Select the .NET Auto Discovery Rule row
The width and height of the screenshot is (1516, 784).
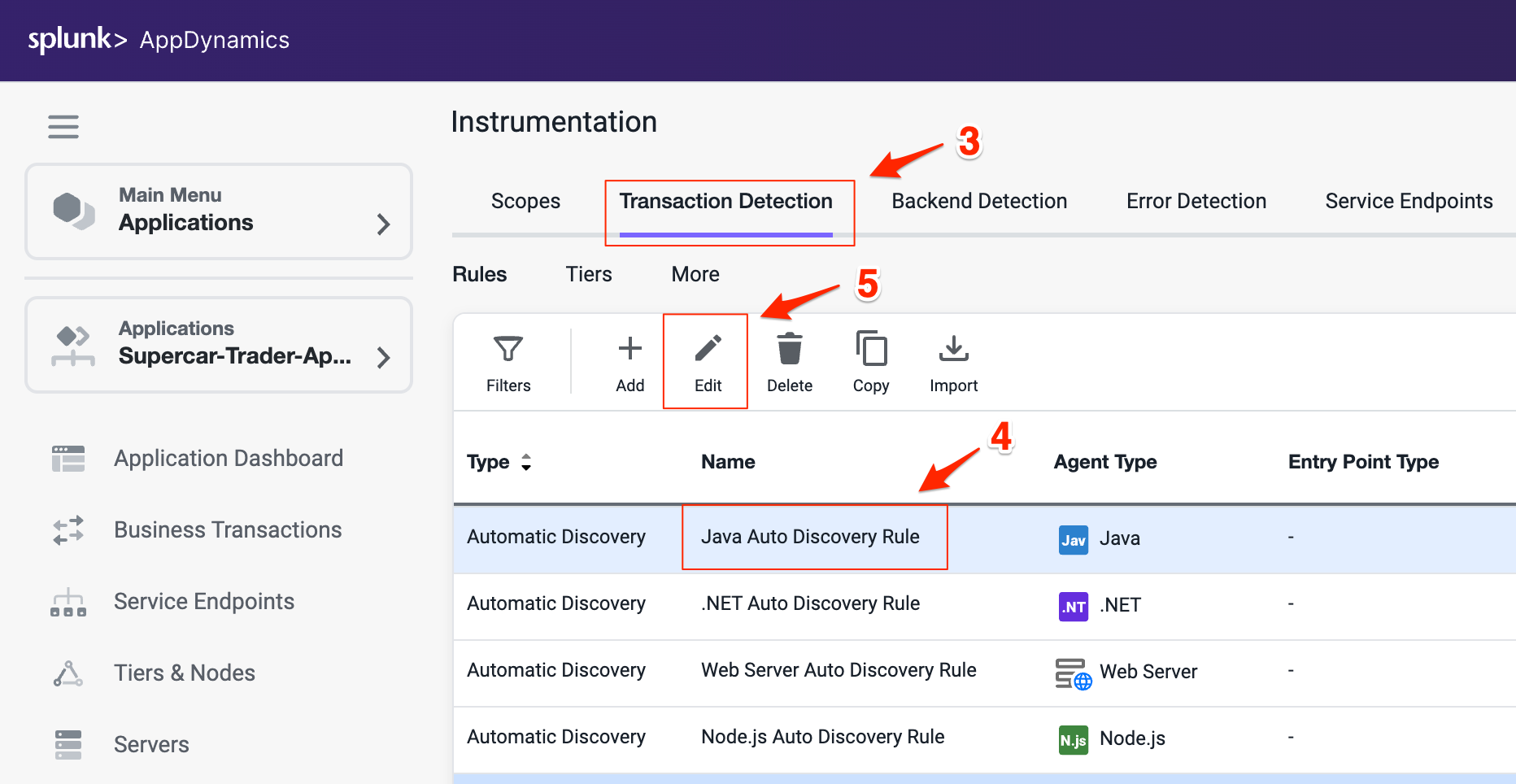[x=810, y=603]
